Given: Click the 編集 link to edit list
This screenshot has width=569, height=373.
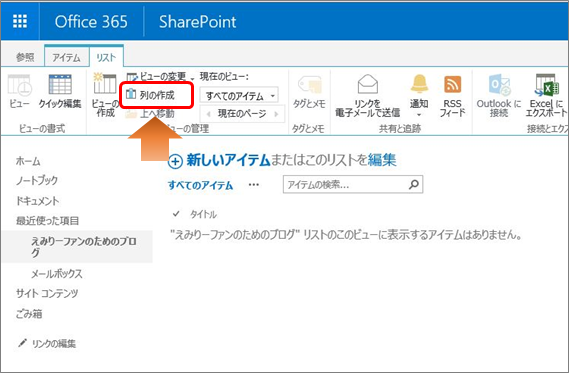Looking at the screenshot, I should coord(382,160).
